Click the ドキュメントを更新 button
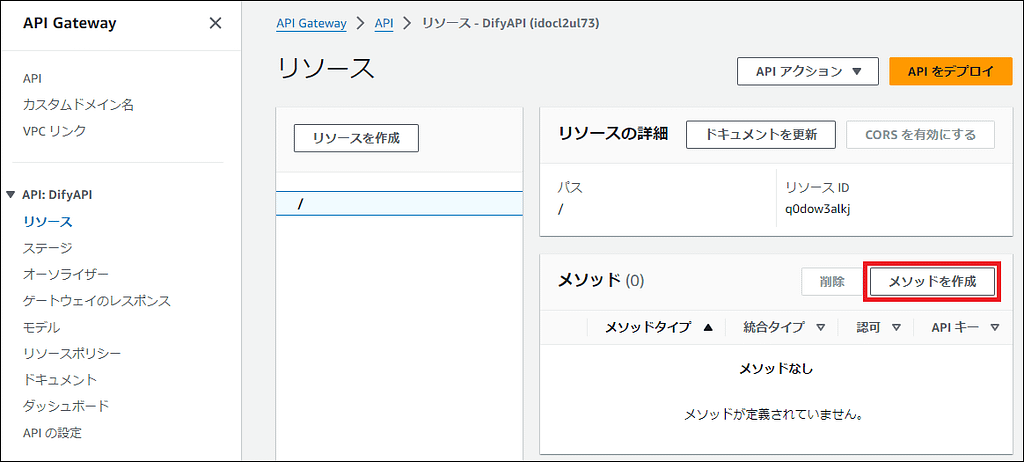This screenshot has width=1024, height=462. click(x=760, y=134)
